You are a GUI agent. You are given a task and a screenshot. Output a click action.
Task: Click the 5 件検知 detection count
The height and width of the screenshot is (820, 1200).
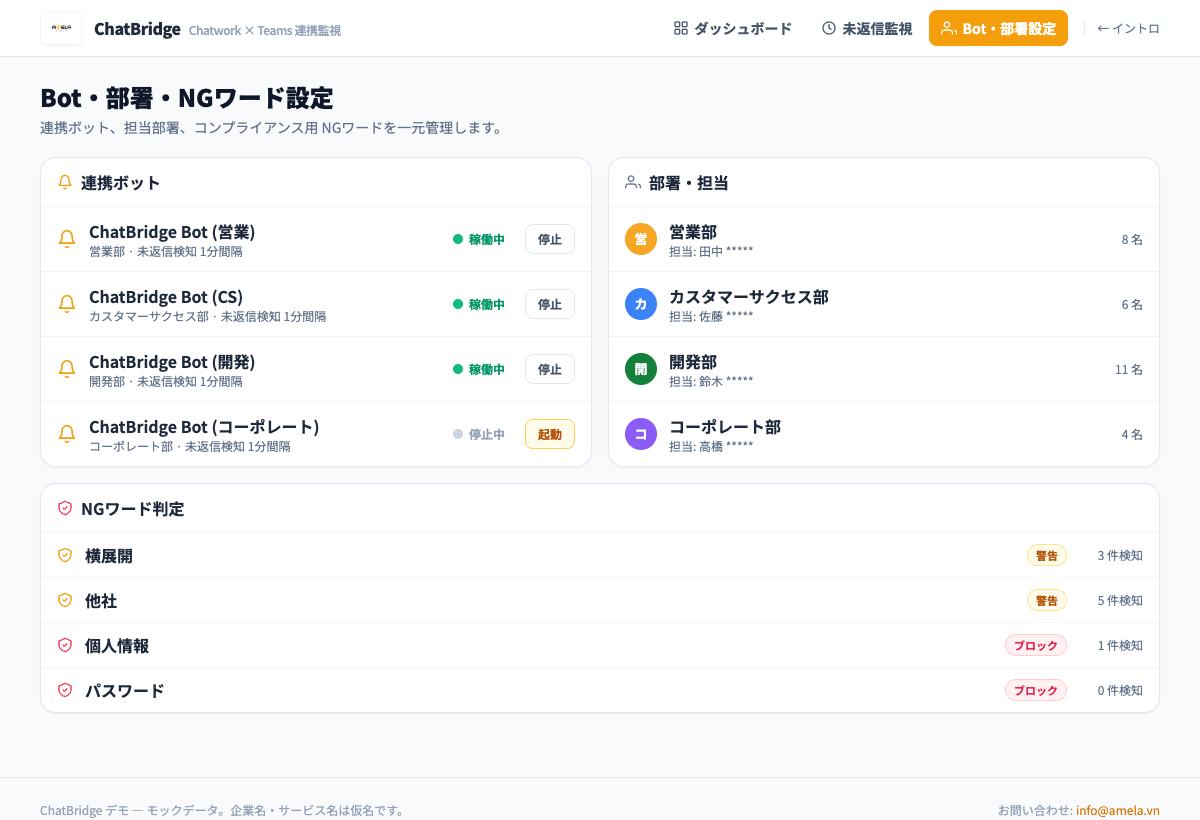[x=1120, y=600]
